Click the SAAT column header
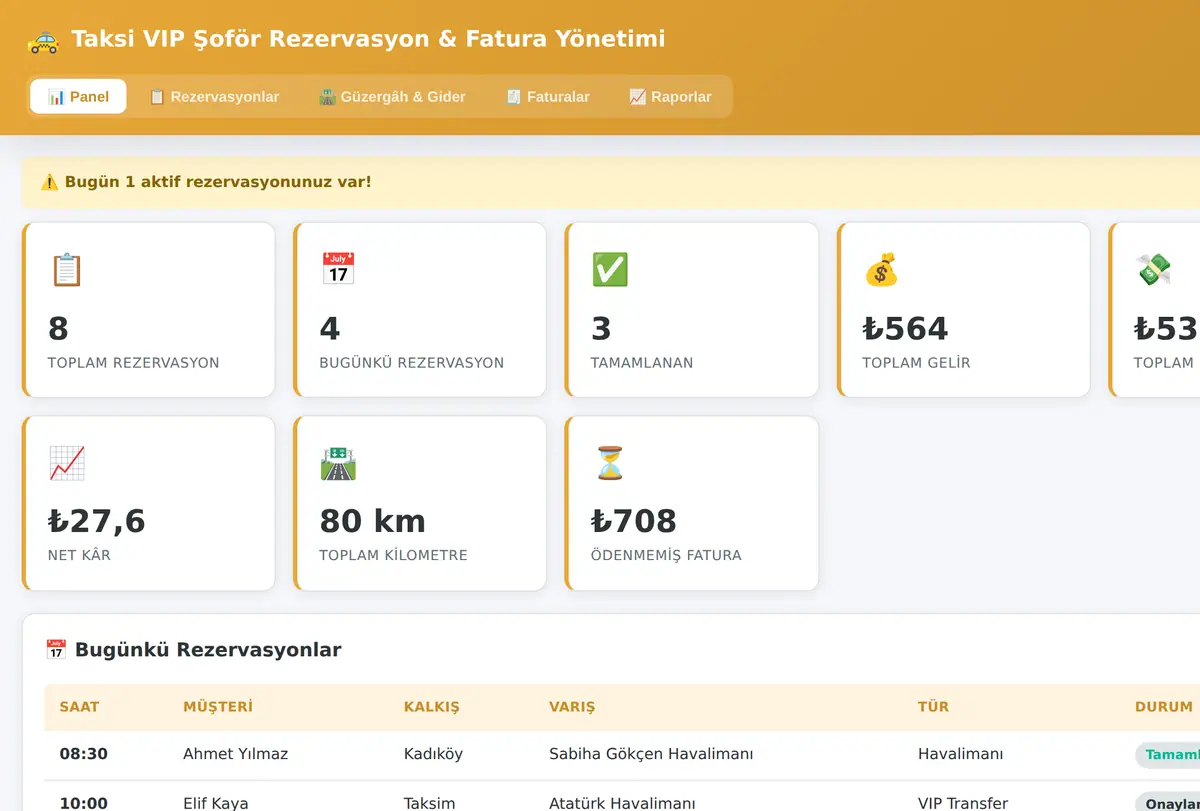 [x=79, y=707]
